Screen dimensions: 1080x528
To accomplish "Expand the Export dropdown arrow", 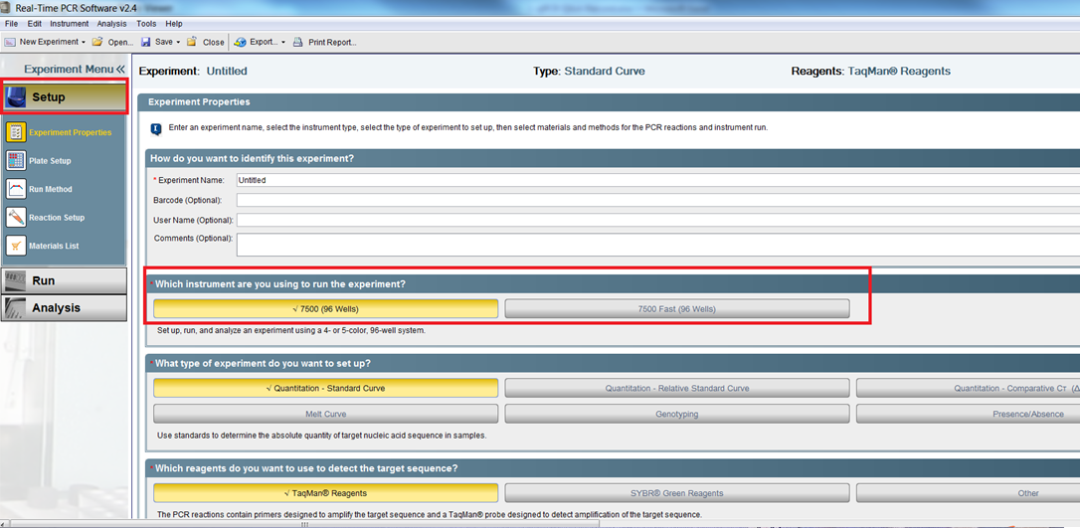I will click(x=283, y=42).
